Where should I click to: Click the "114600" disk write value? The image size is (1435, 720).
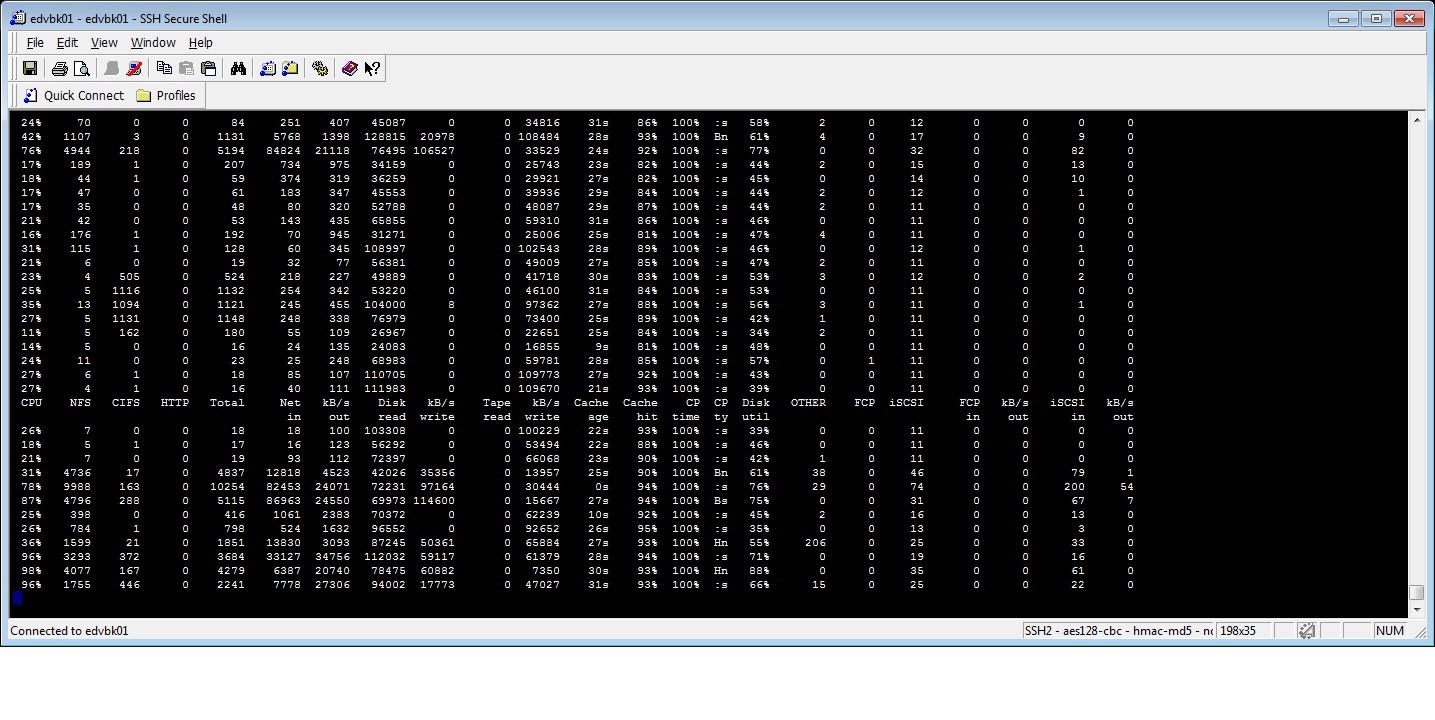(434, 501)
